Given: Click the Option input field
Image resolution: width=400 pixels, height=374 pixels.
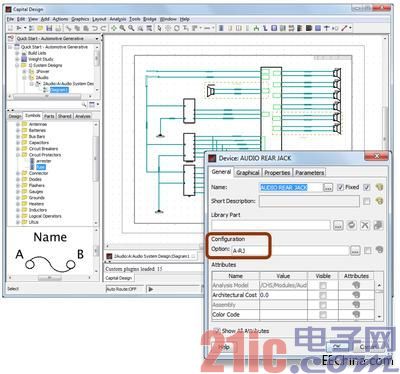Looking at the screenshot, I should click(290, 250).
